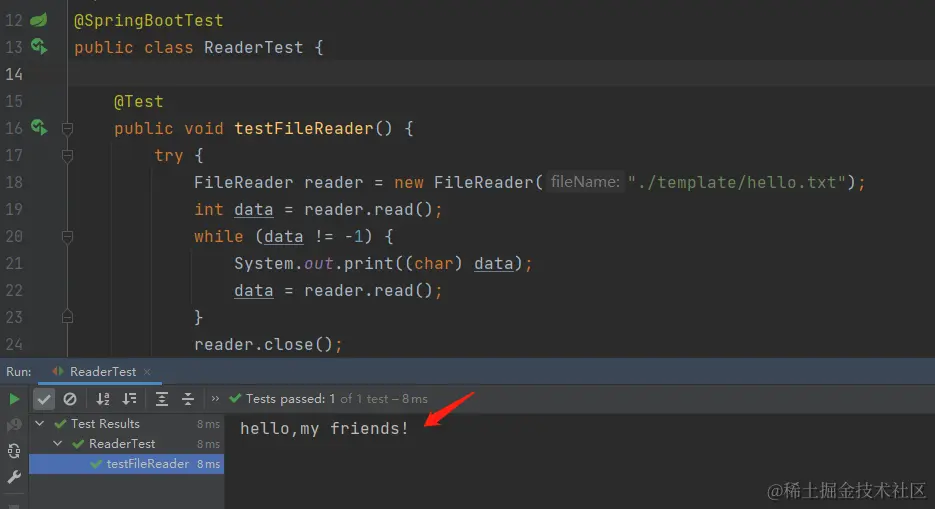The image size is (935, 509).
Task: Click the @Test annotation
Action: click(x=138, y=102)
